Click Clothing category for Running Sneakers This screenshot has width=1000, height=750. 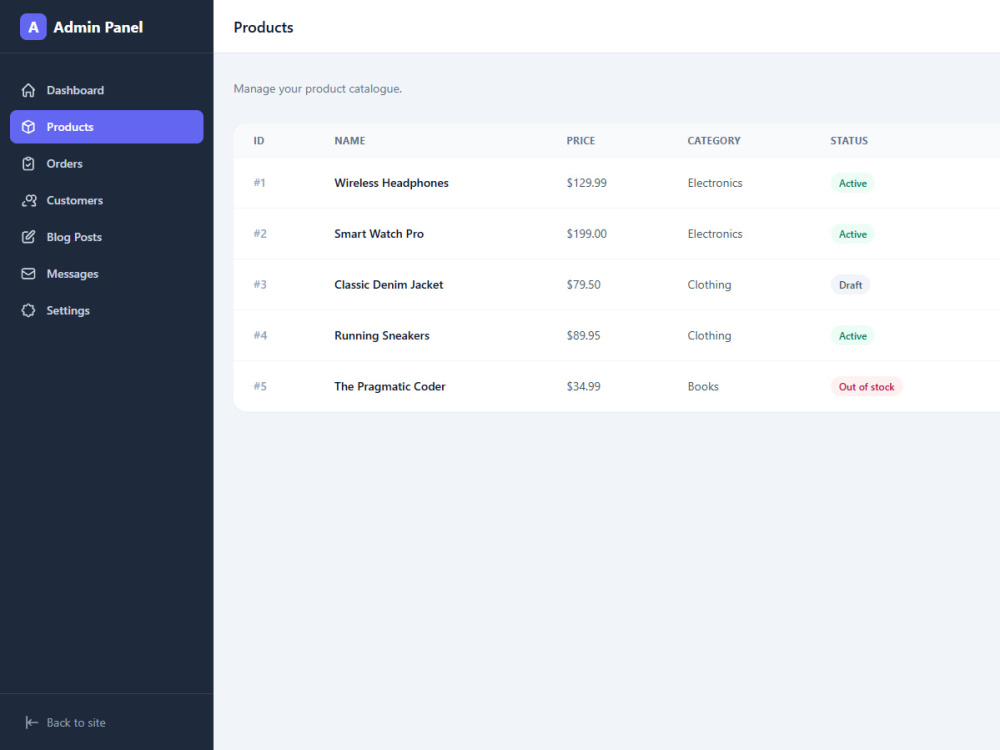point(709,335)
